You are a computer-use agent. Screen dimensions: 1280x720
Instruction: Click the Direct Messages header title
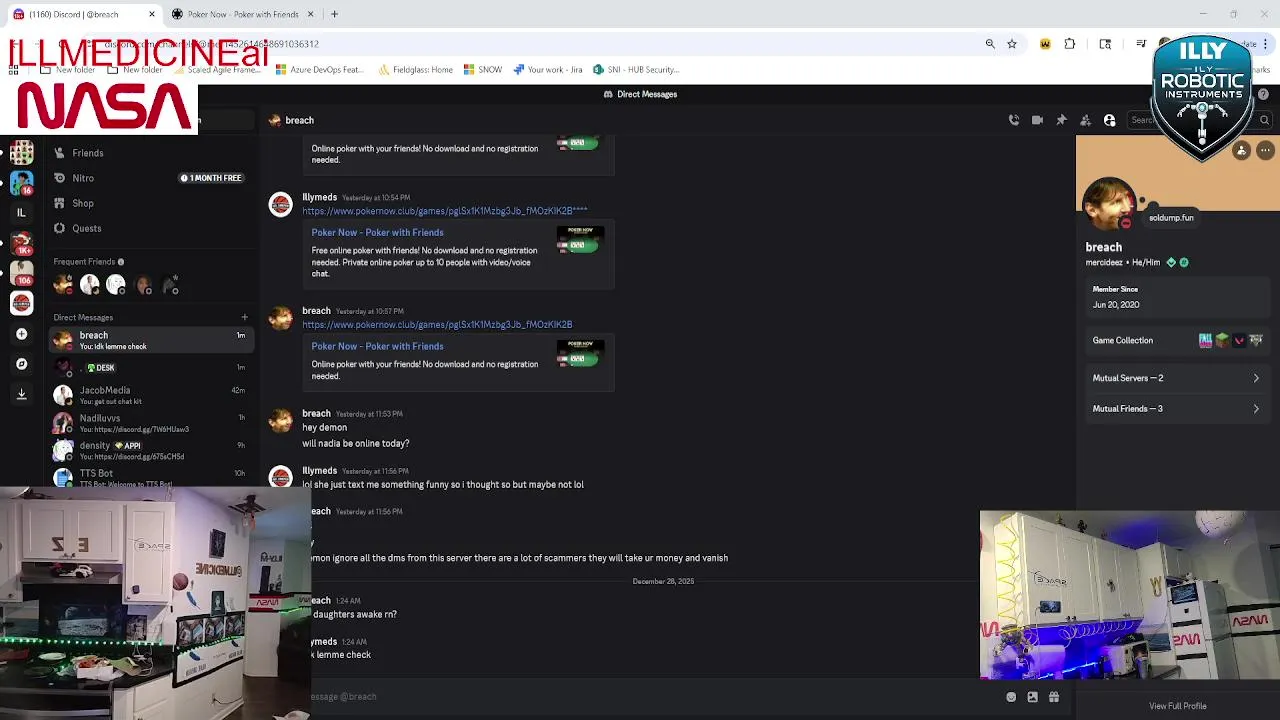click(640, 94)
